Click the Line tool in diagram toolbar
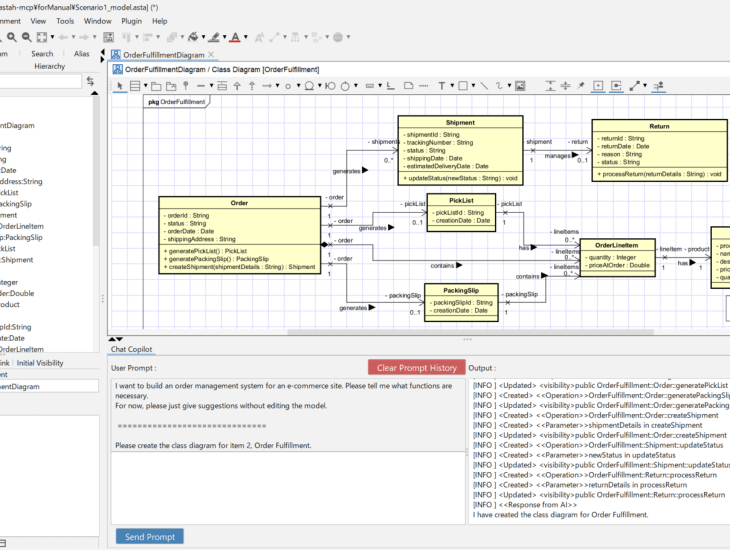Viewport: 730px width, 550px height. pos(484,86)
